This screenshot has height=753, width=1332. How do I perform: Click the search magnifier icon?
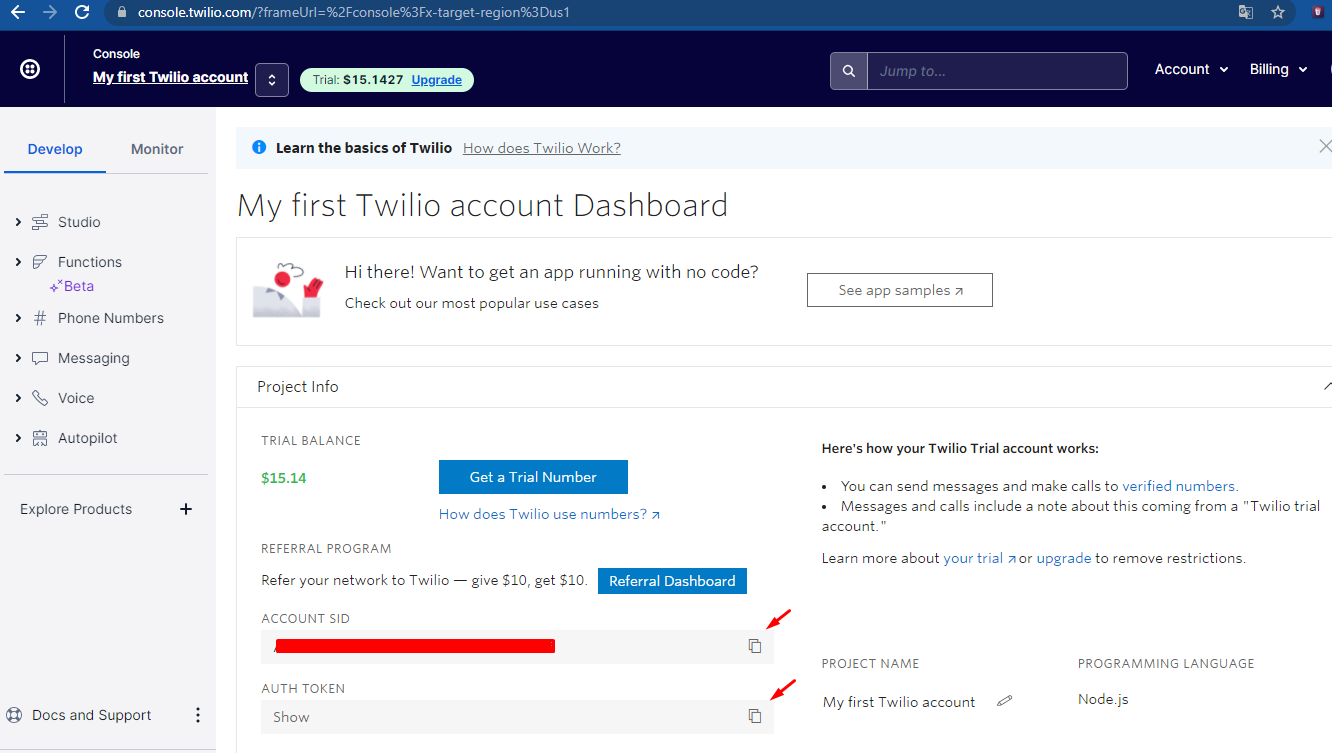click(x=849, y=71)
